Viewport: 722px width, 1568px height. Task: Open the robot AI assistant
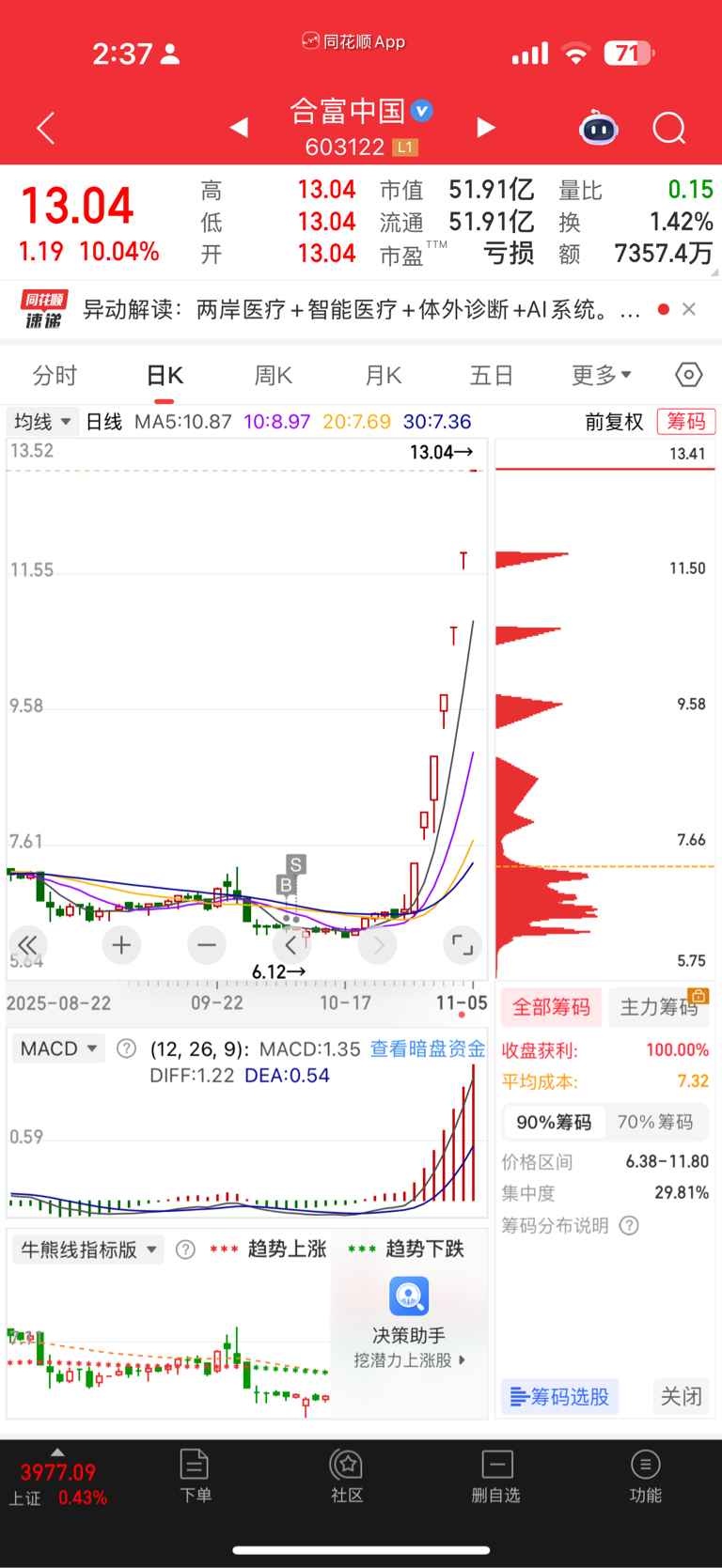[598, 128]
